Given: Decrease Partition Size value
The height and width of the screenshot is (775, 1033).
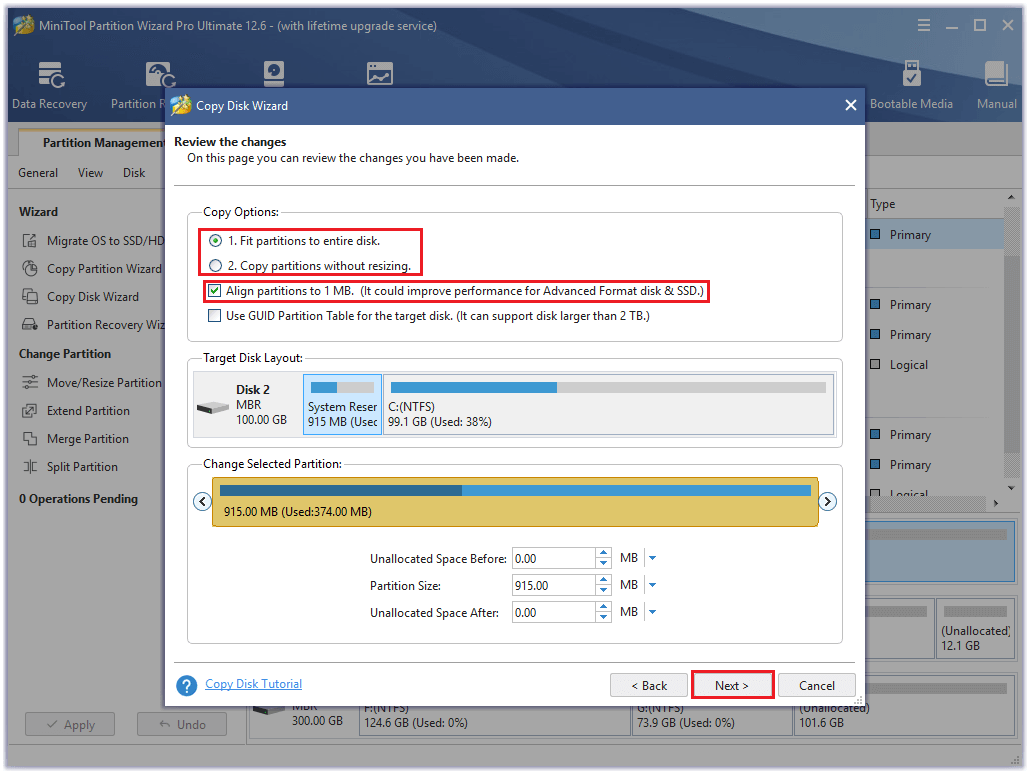Looking at the screenshot, I should coord(603,590).
